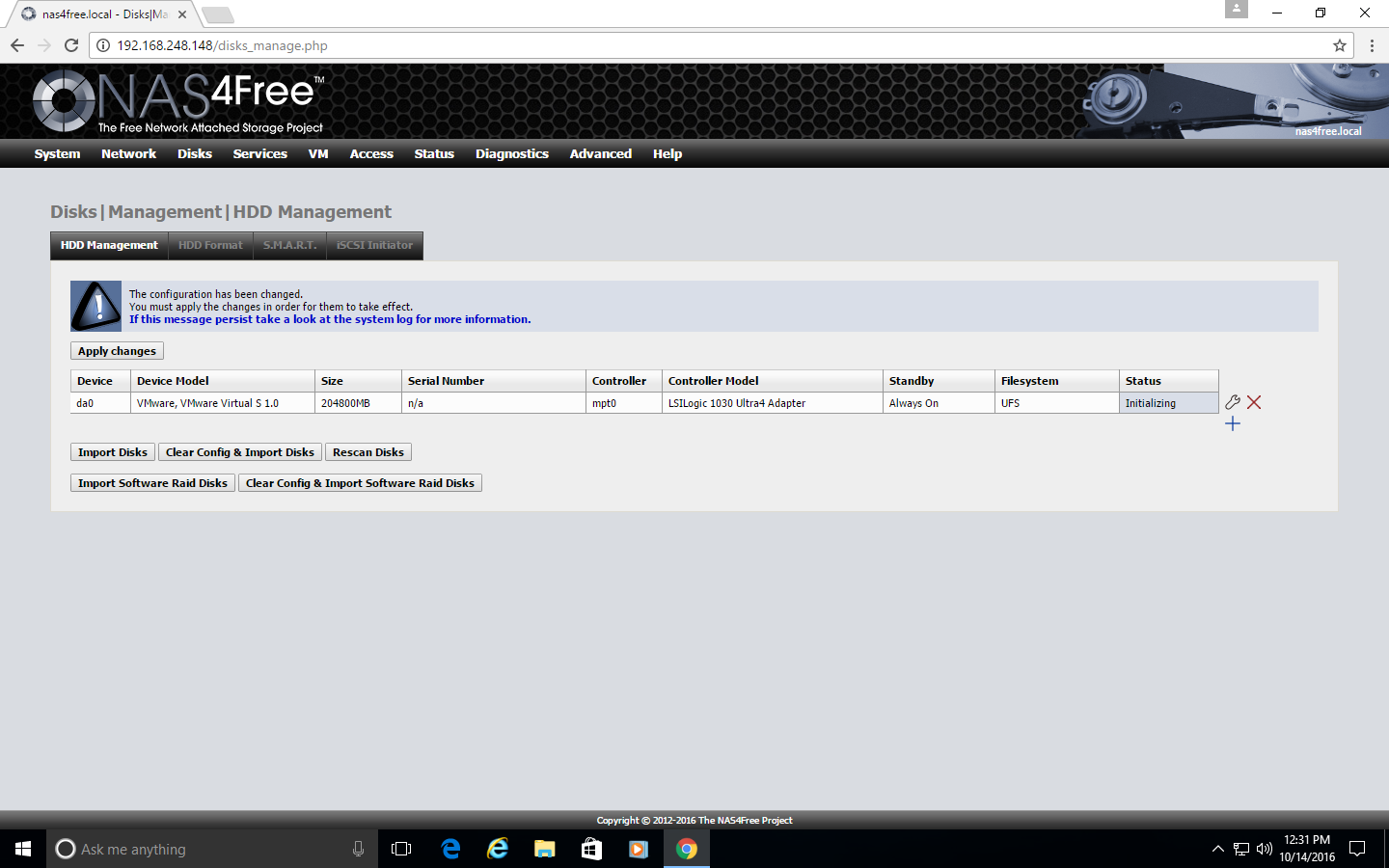
Task: Add a new disk with plus icon
Action: pyautogui.click(x=1232, y=423)
